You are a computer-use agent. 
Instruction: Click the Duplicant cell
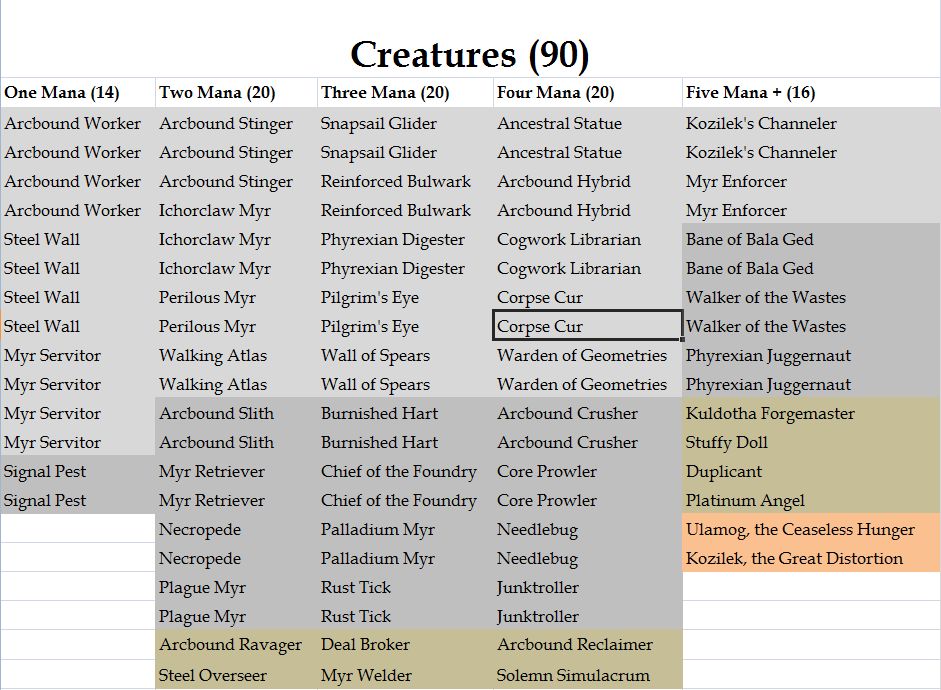point(811,471)
